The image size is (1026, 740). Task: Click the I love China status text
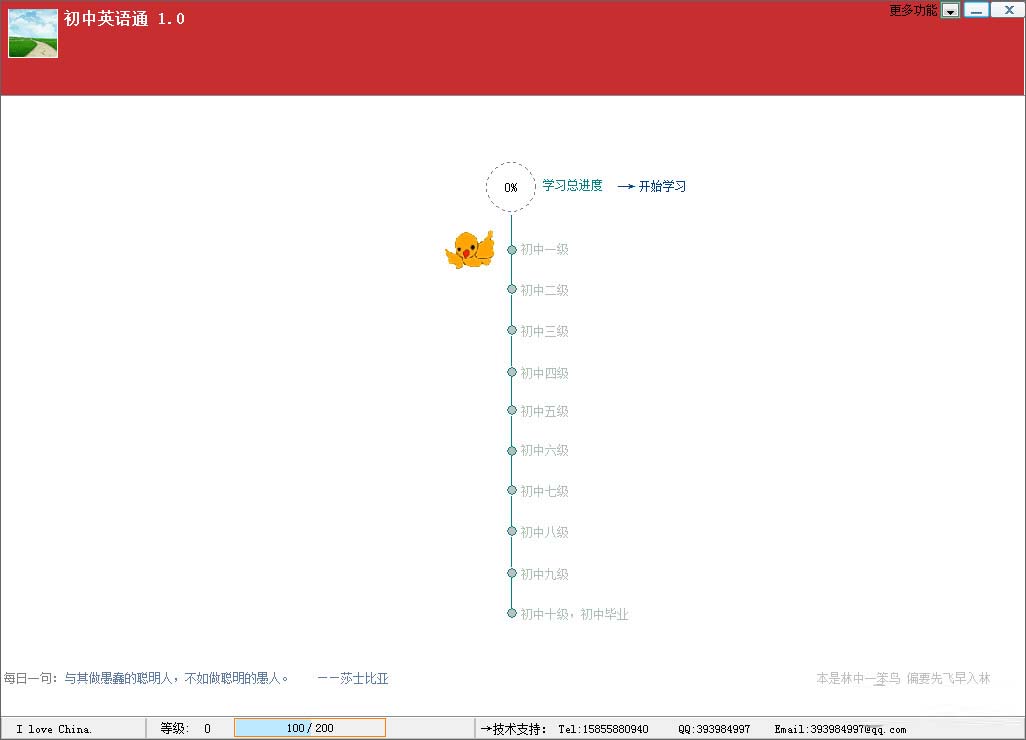(54, 729)
